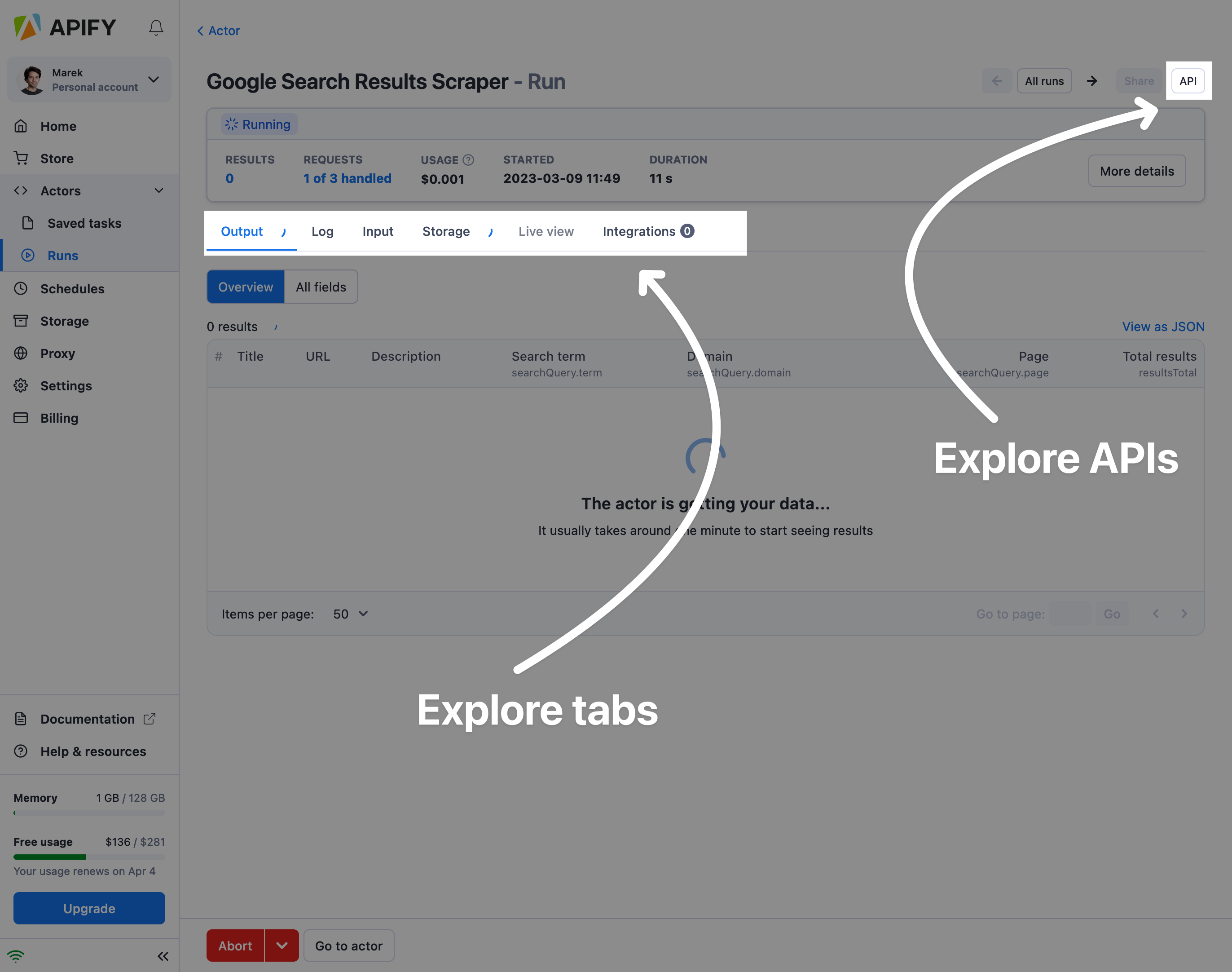Open Schedules from the sidebar
This screenshot has height=972, width=1232.
click(72, 289)
